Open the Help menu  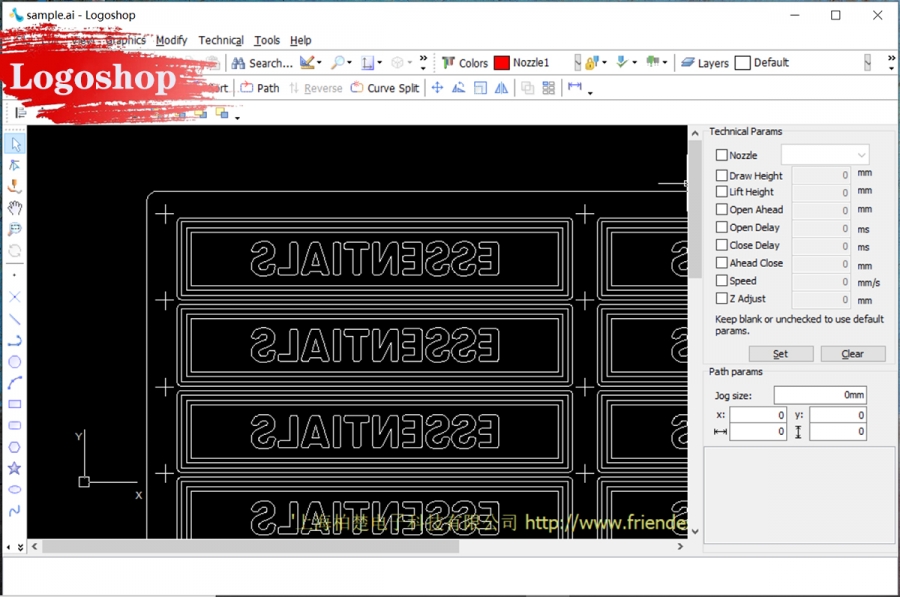coord(301,40)
